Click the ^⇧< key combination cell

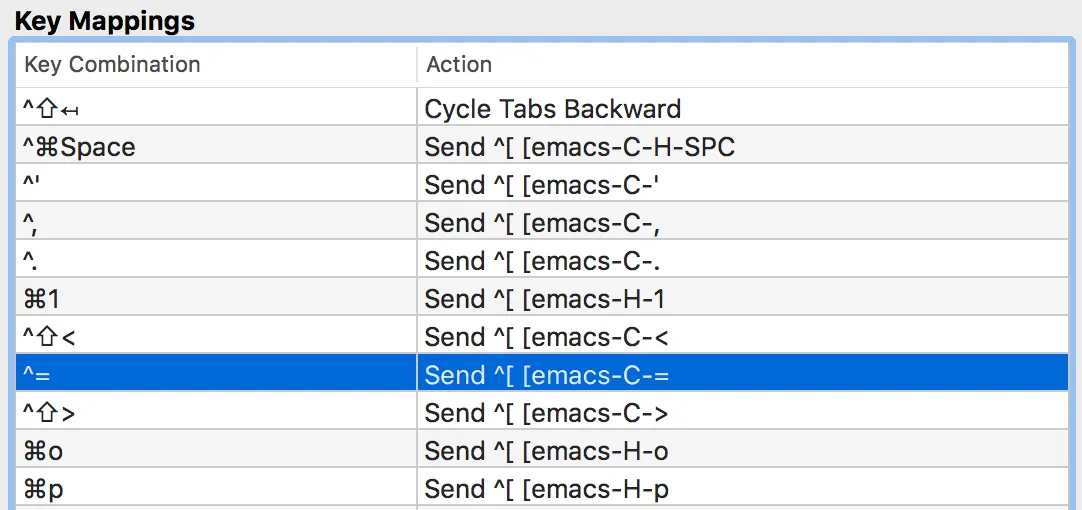50,337
